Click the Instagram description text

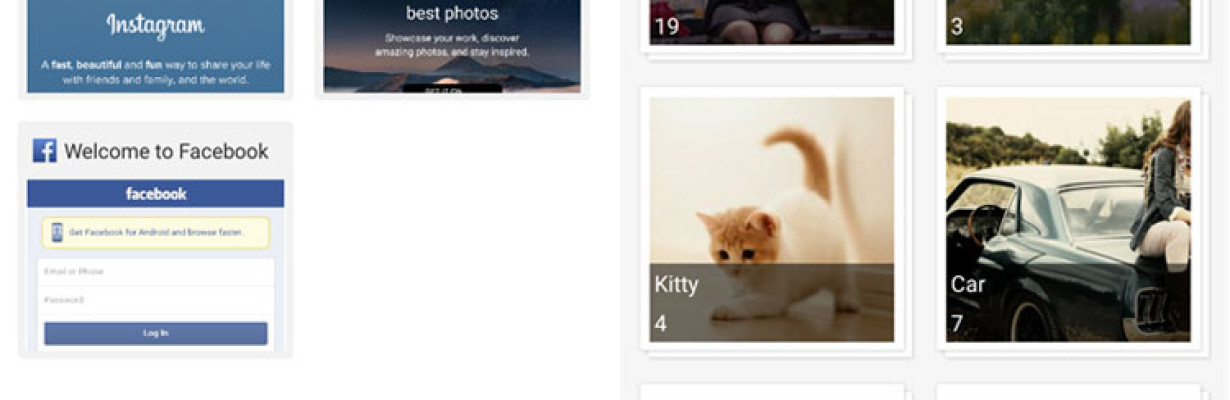click(x=155, y=71)
